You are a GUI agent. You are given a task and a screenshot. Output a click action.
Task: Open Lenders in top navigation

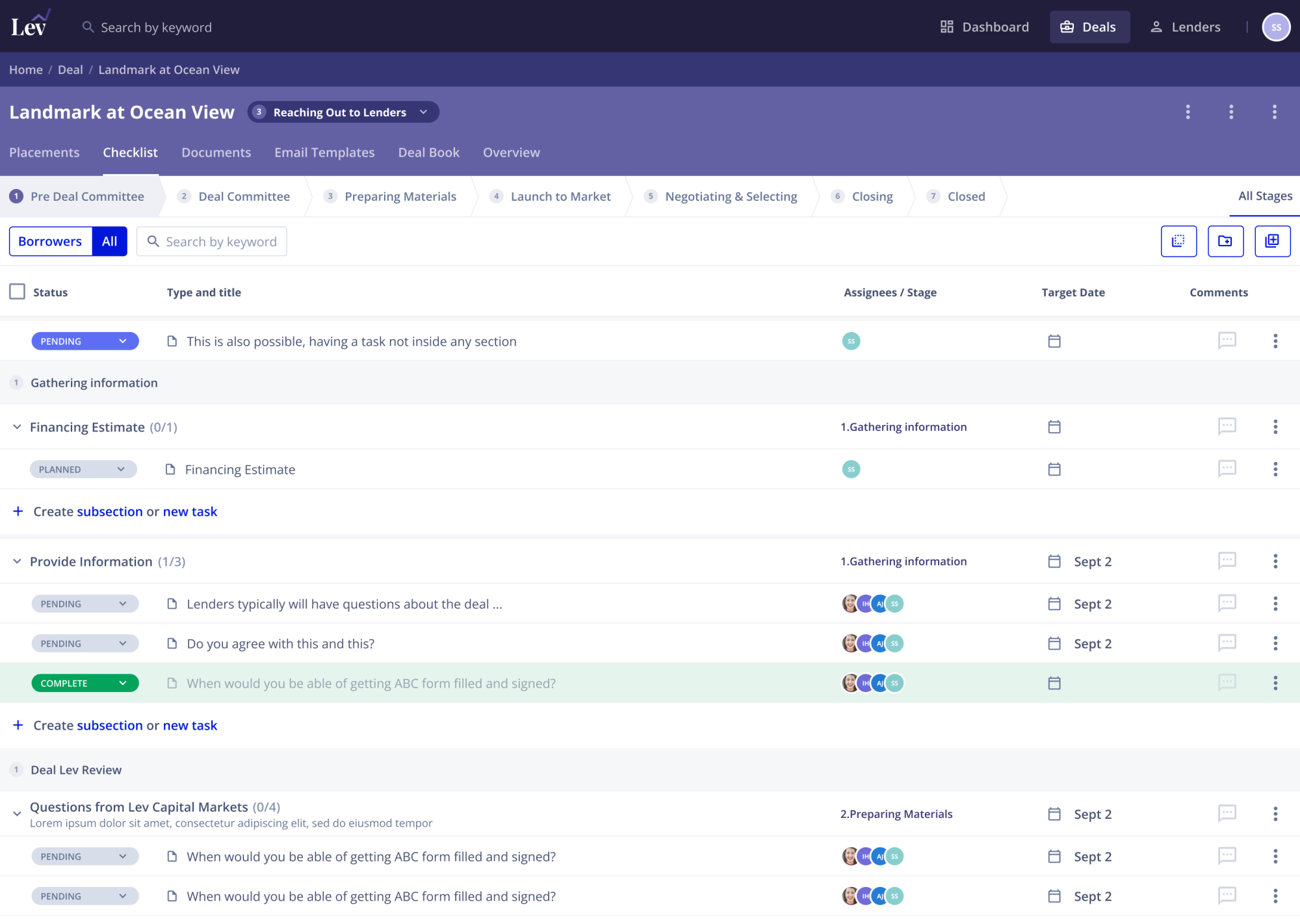tap(1186, 27)
